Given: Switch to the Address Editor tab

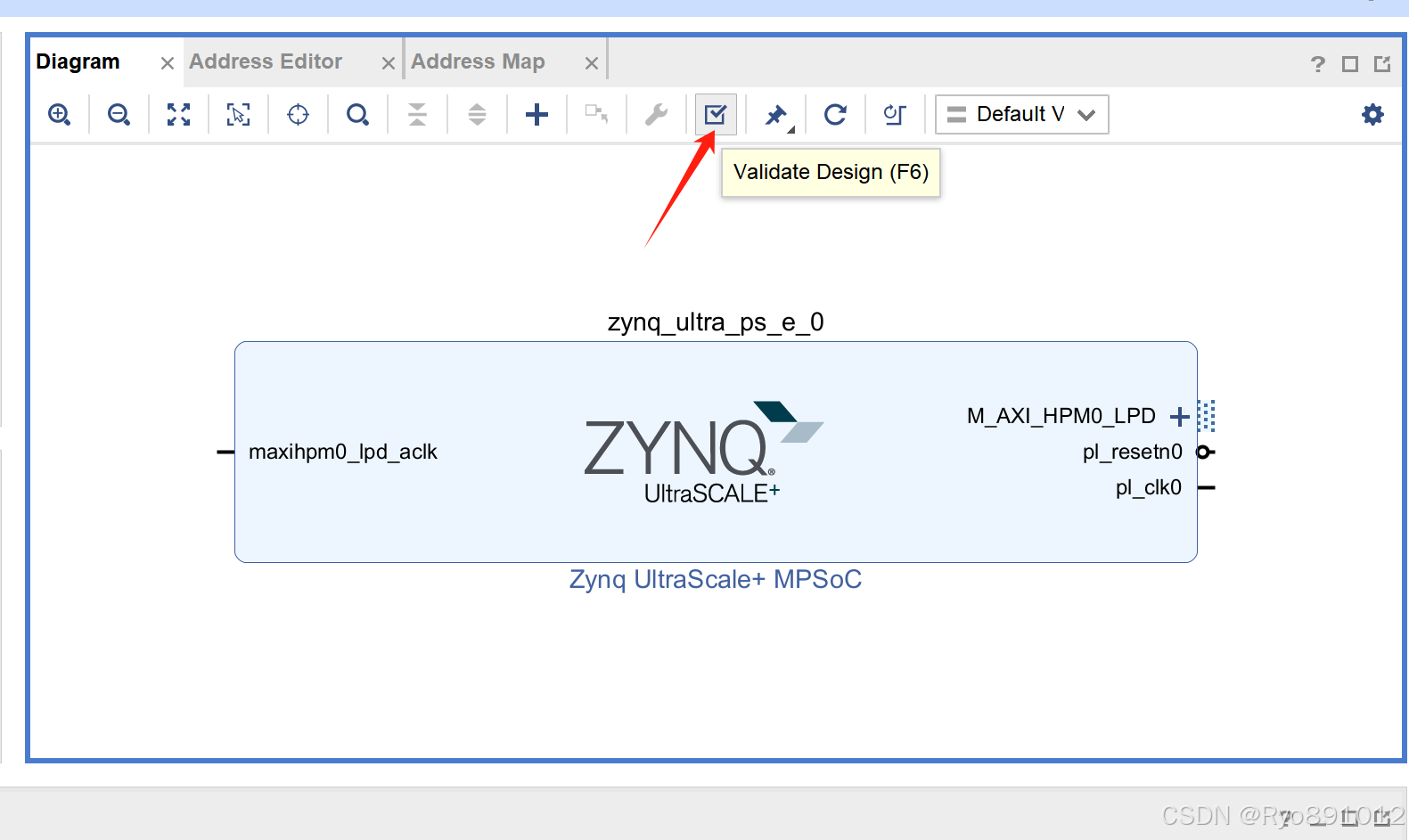Looking at the screenshot, I should click(x=266, y=62).
